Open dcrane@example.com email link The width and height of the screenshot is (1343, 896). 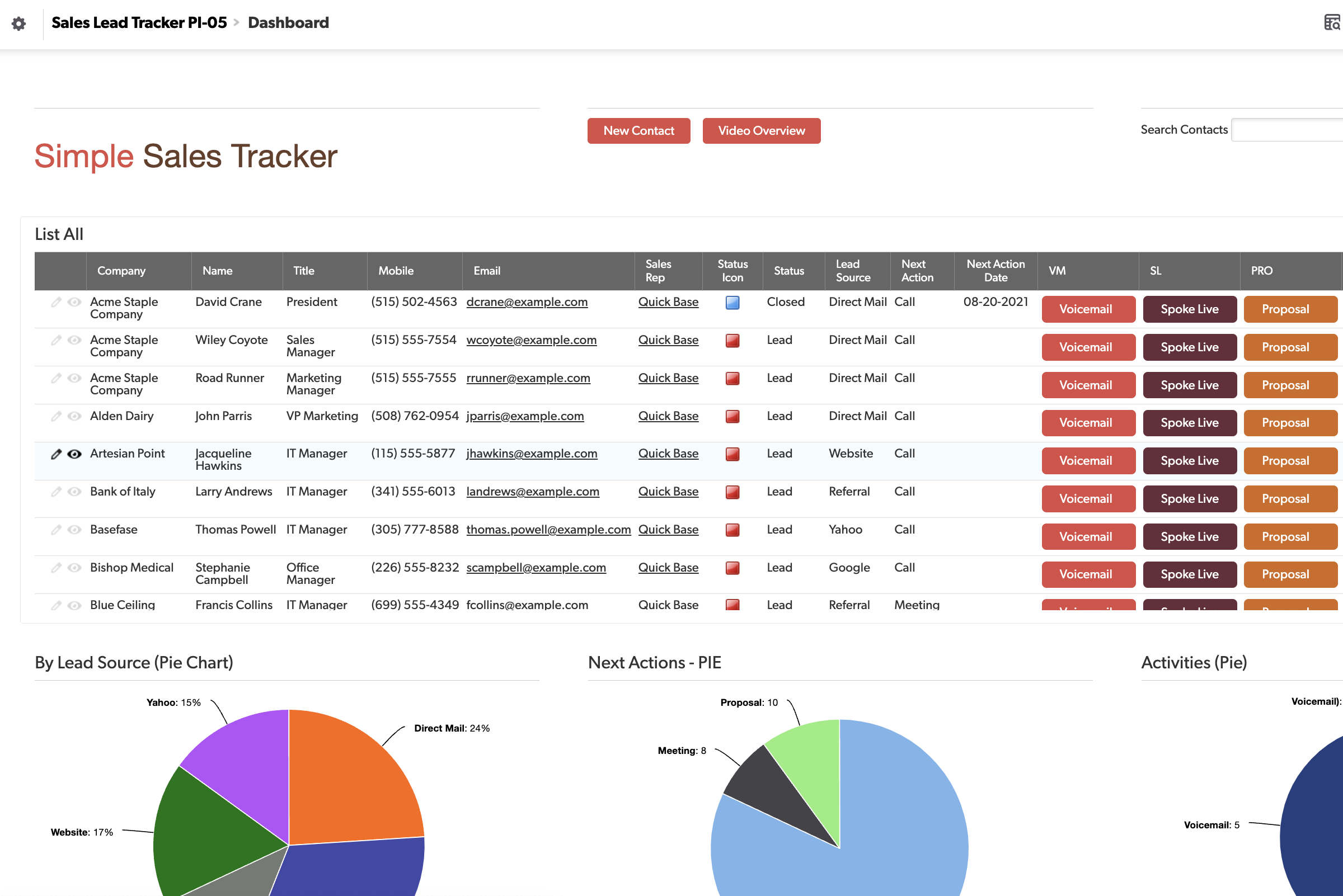coord(527,302)
